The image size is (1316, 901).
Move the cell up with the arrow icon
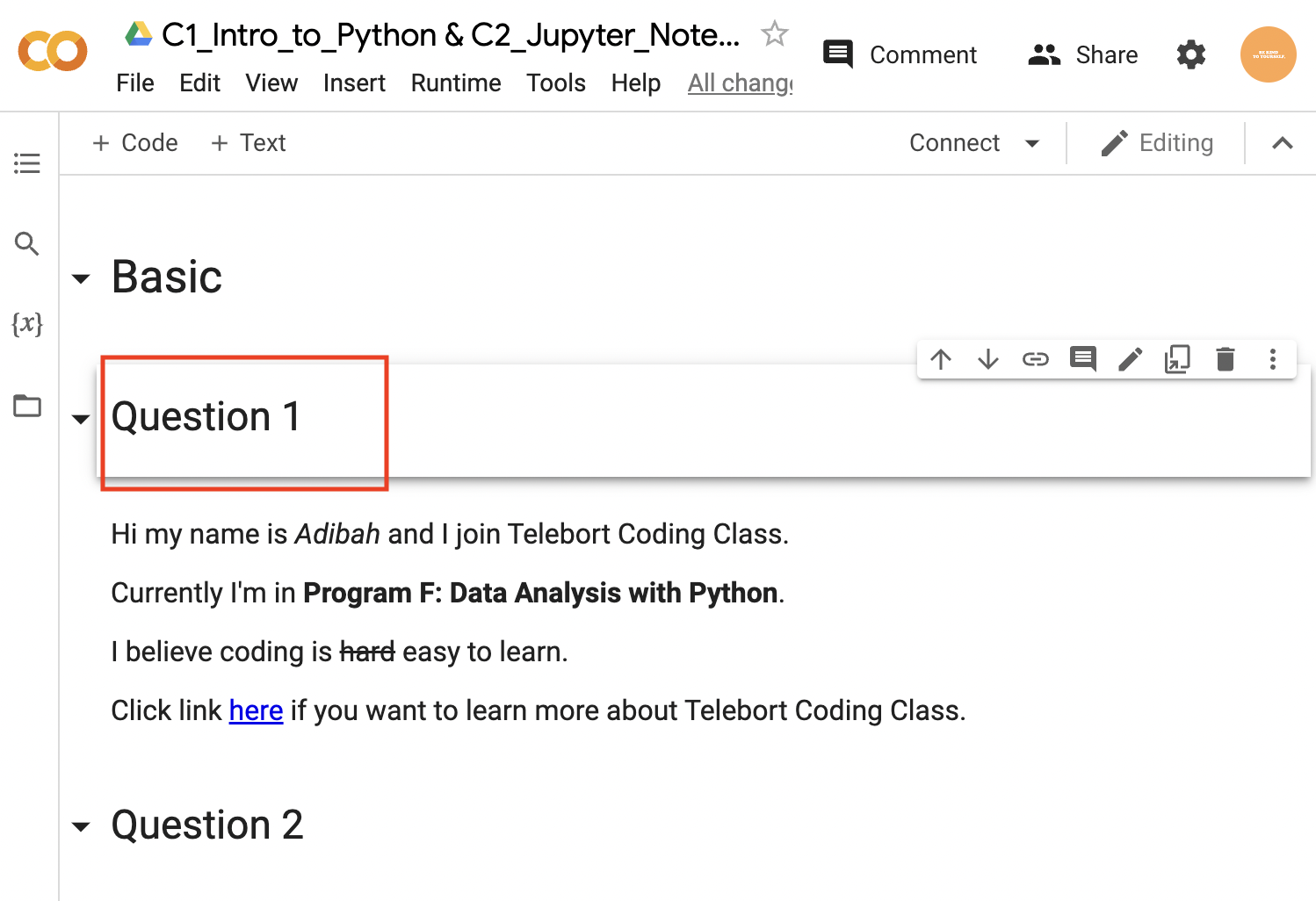click(941, 359)
